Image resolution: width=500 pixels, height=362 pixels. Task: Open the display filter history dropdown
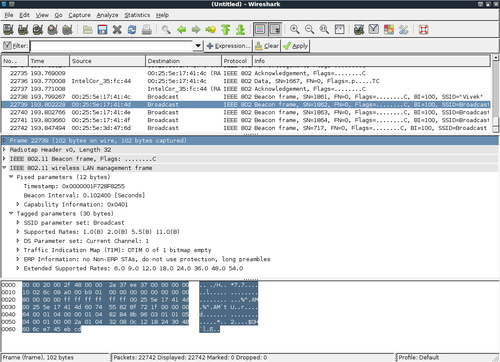(x=198, y=46)
